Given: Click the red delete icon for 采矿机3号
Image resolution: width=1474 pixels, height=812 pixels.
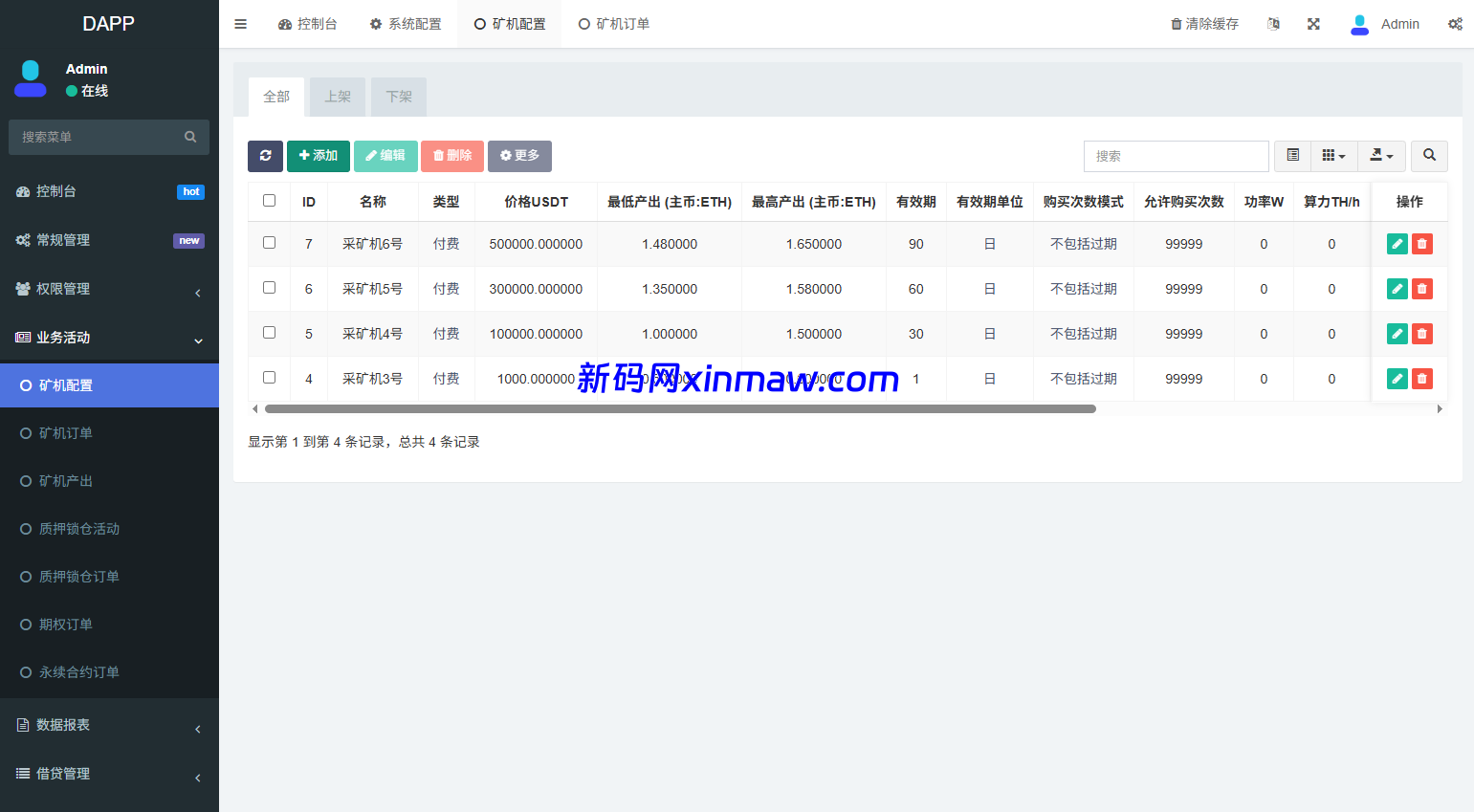Looking at the screenshot, I should point(1422,379).
